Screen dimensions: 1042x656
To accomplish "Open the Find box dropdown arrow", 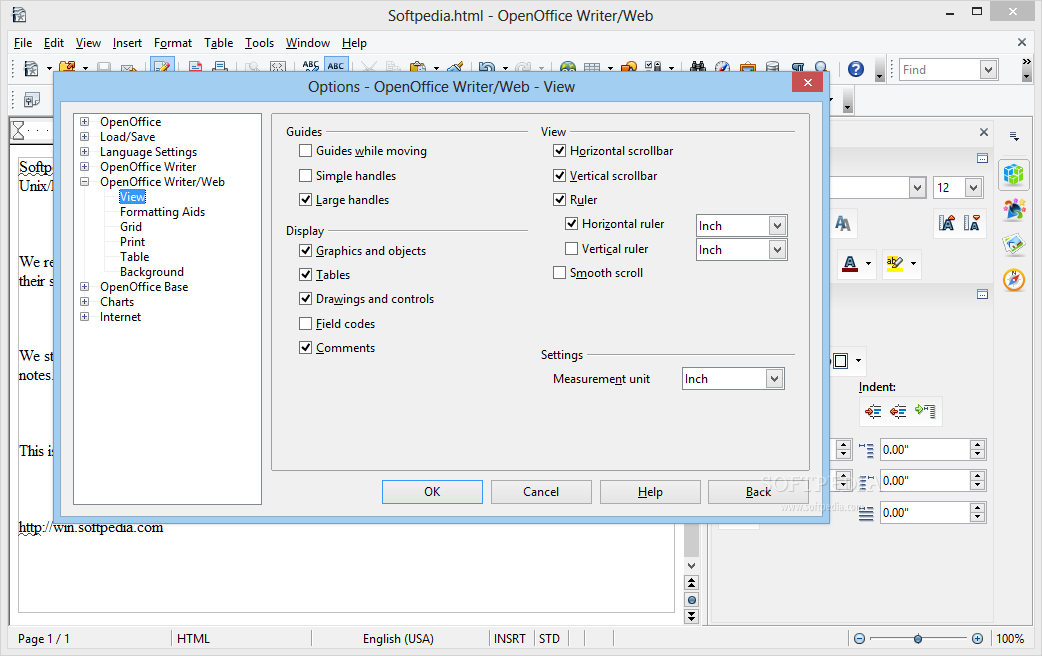I will tap(989, 70).
